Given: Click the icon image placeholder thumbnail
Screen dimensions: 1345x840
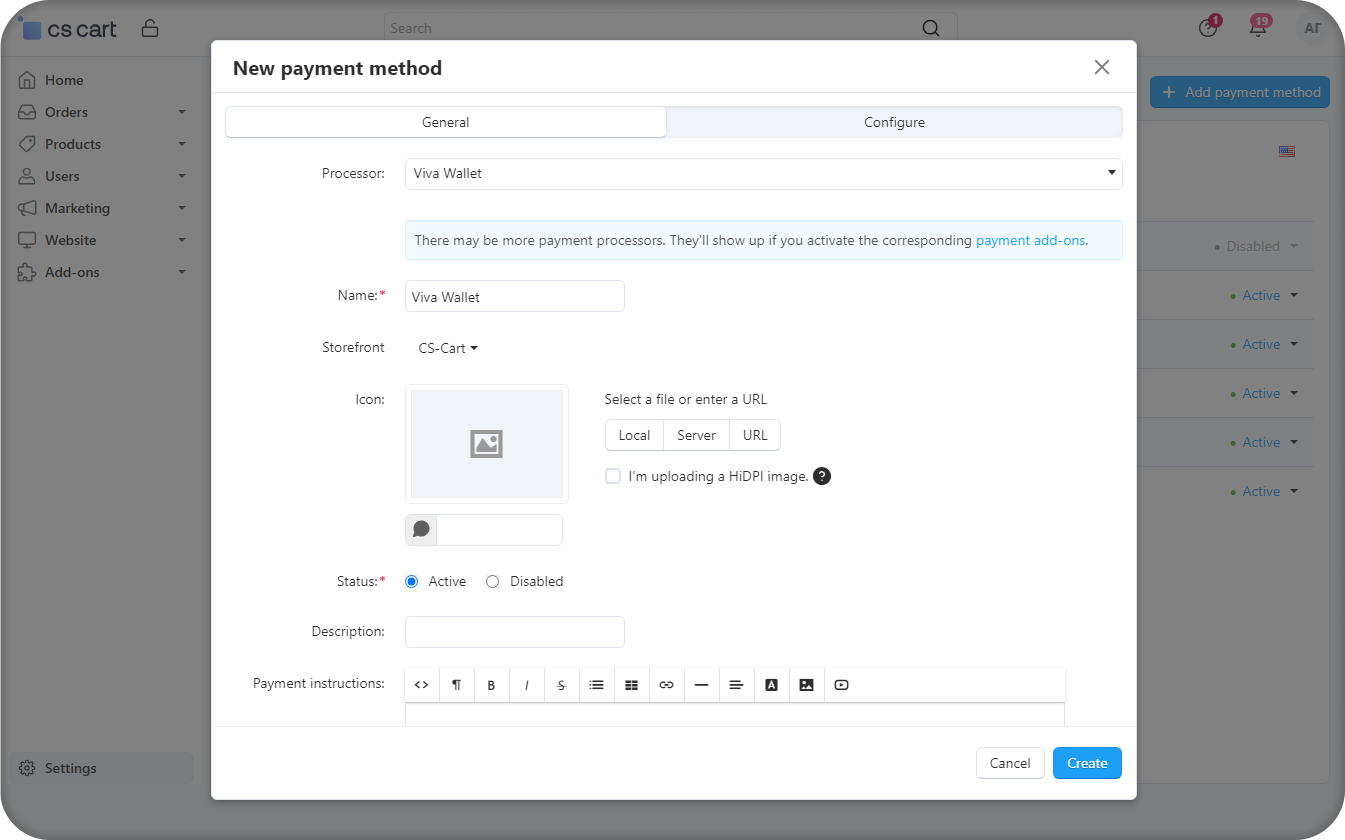Looking at the screenshot, I should coord(487,444).
